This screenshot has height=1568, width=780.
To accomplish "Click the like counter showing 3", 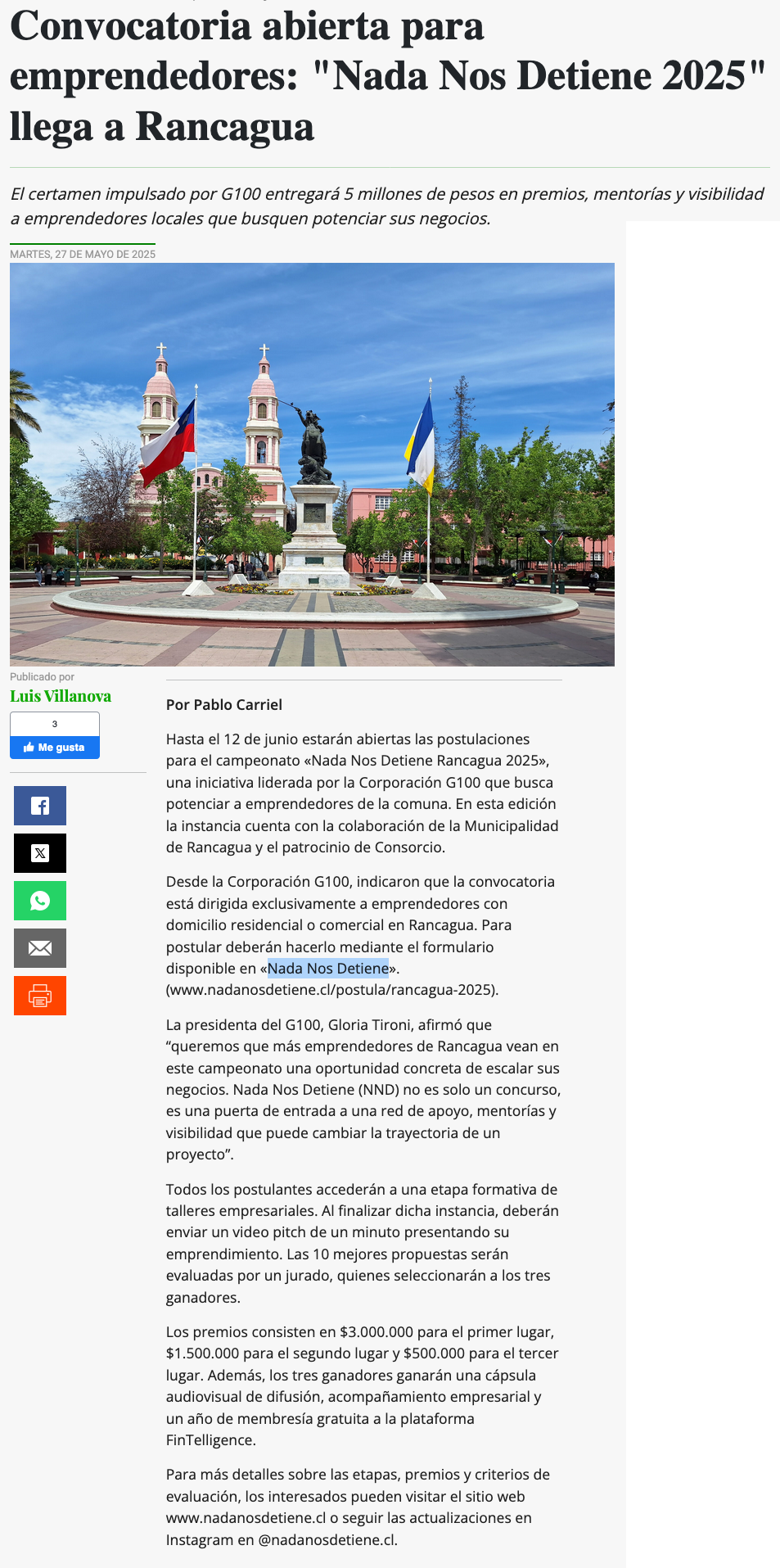I will pyautogui.click(x=55, y=724).
